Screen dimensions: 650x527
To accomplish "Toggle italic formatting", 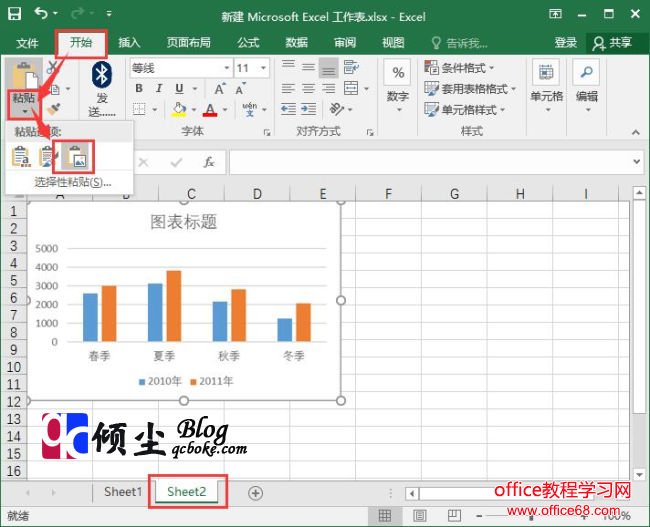I will tap(159, 88).
